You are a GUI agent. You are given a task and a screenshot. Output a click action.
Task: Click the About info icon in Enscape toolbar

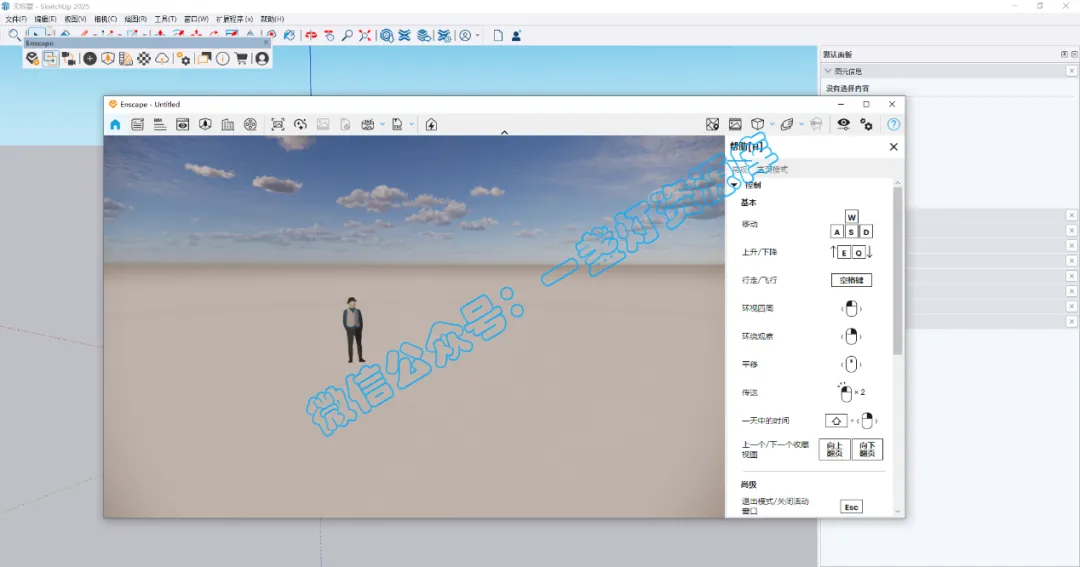tap(222, 59)
